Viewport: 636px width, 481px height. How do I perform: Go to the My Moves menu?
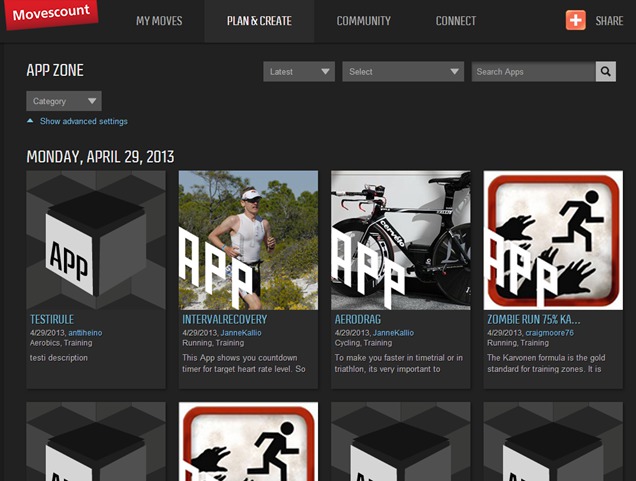click(x=159, y=21)
